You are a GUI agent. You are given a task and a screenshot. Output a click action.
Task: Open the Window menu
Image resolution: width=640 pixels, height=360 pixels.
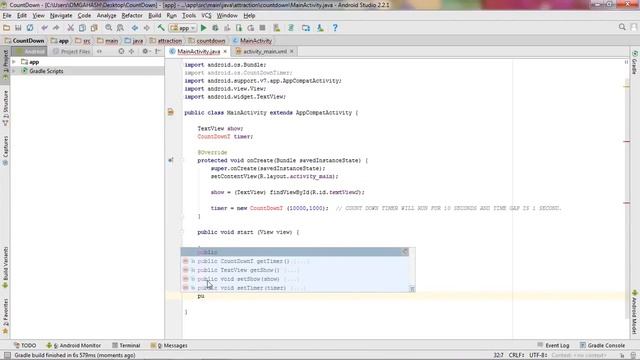[227, 16]
